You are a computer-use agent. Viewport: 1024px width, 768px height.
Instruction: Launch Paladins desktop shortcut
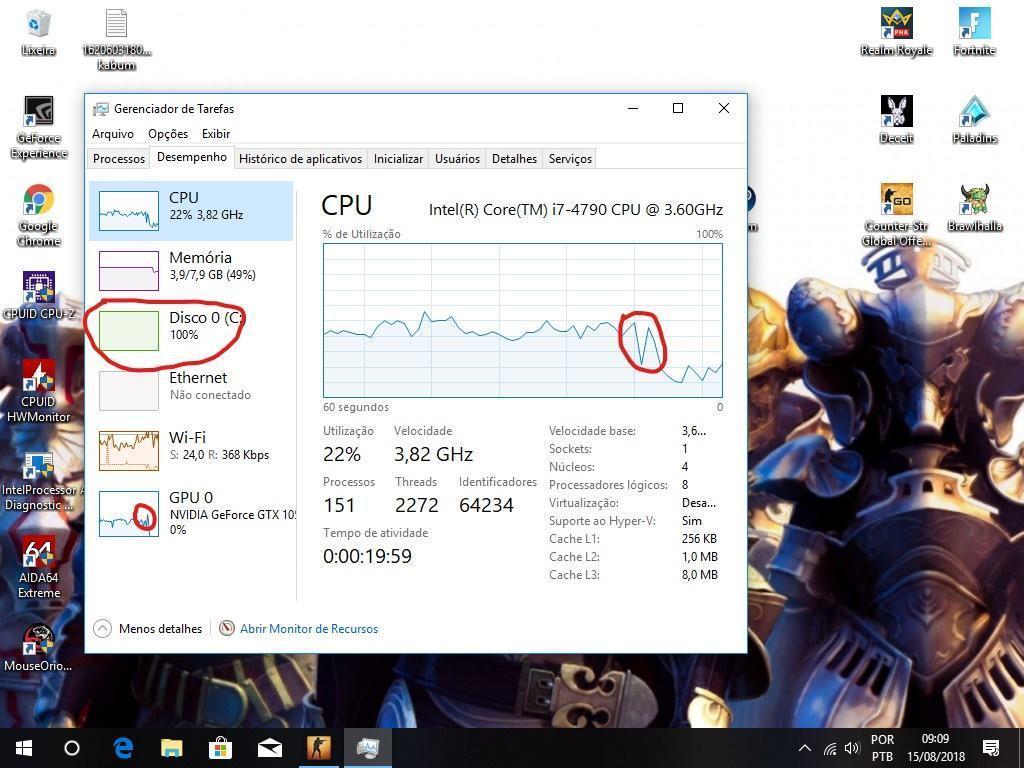[974, 120]
